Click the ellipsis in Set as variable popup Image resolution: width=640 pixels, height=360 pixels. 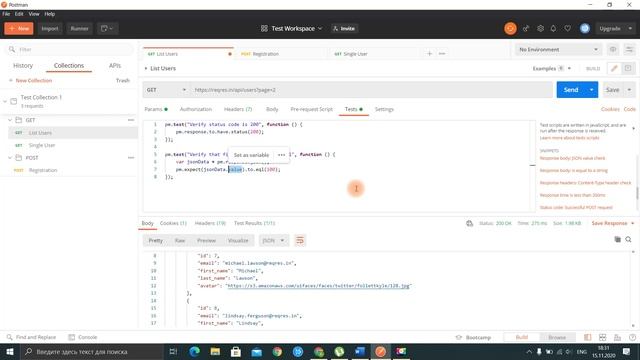(x=281, y=155)
